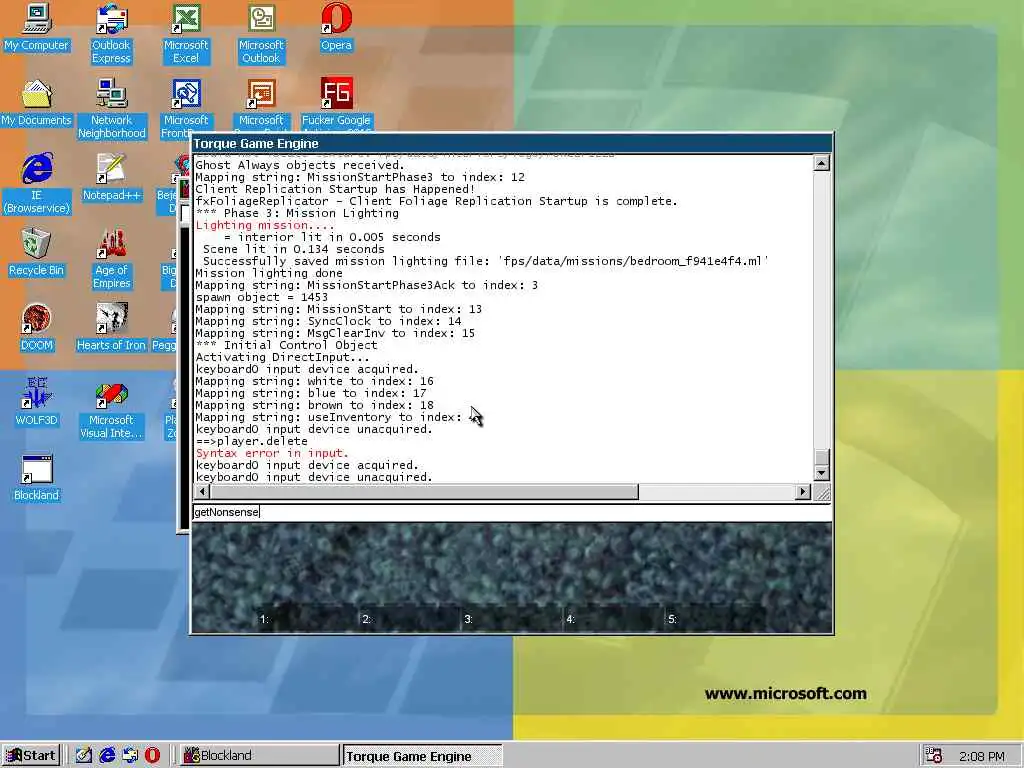Click the 2:08 PM clock
Screen dimensions: 1024x768
pos(982,756)
